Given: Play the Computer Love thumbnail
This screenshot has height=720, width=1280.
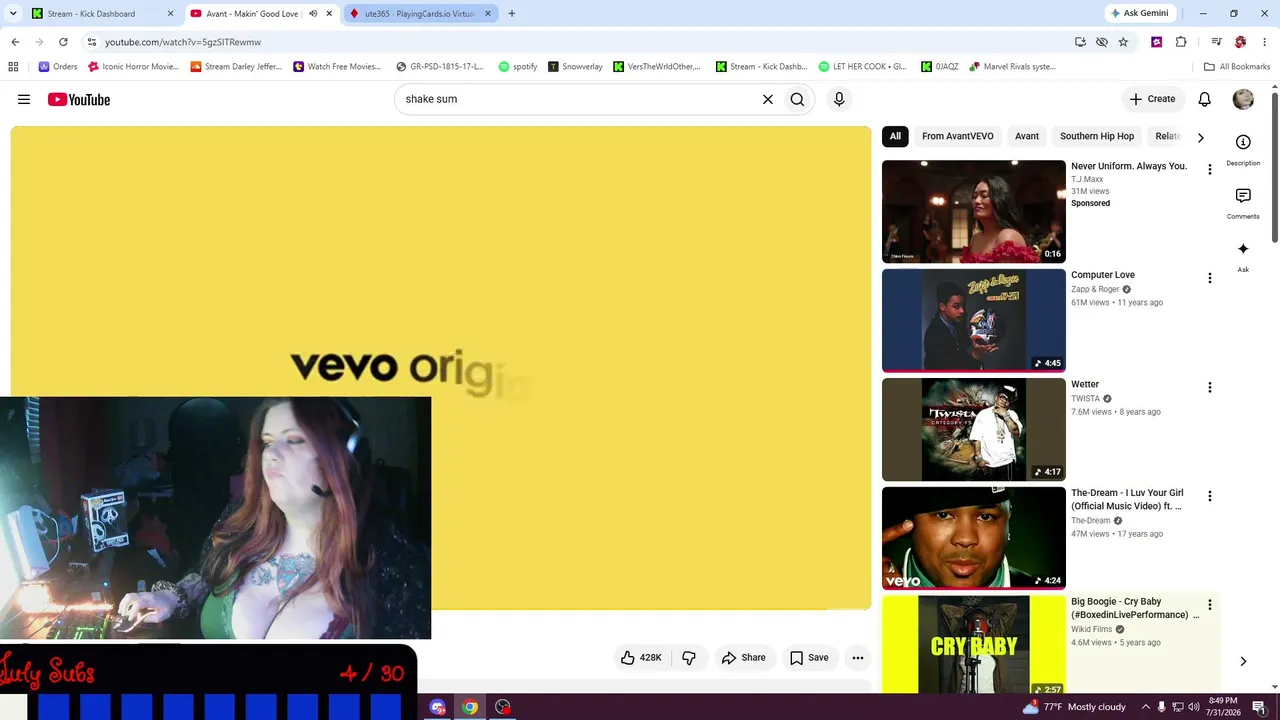Looking at the screenshot, I should (x=974, y=320).
